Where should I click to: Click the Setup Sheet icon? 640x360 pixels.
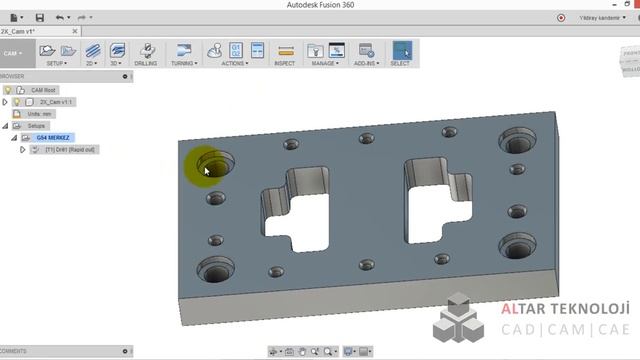(257, 50)
